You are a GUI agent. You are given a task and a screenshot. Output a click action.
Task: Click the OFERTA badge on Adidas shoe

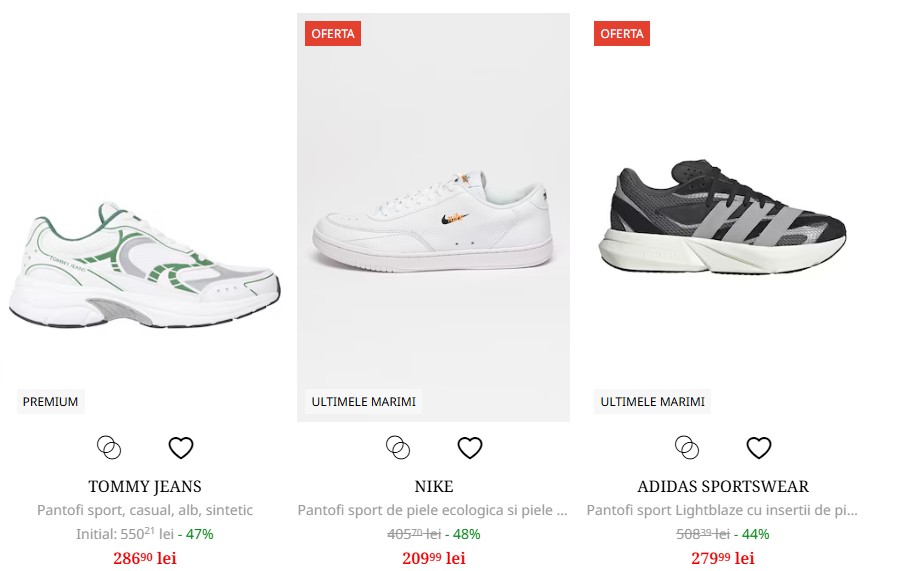pos(622,34)
